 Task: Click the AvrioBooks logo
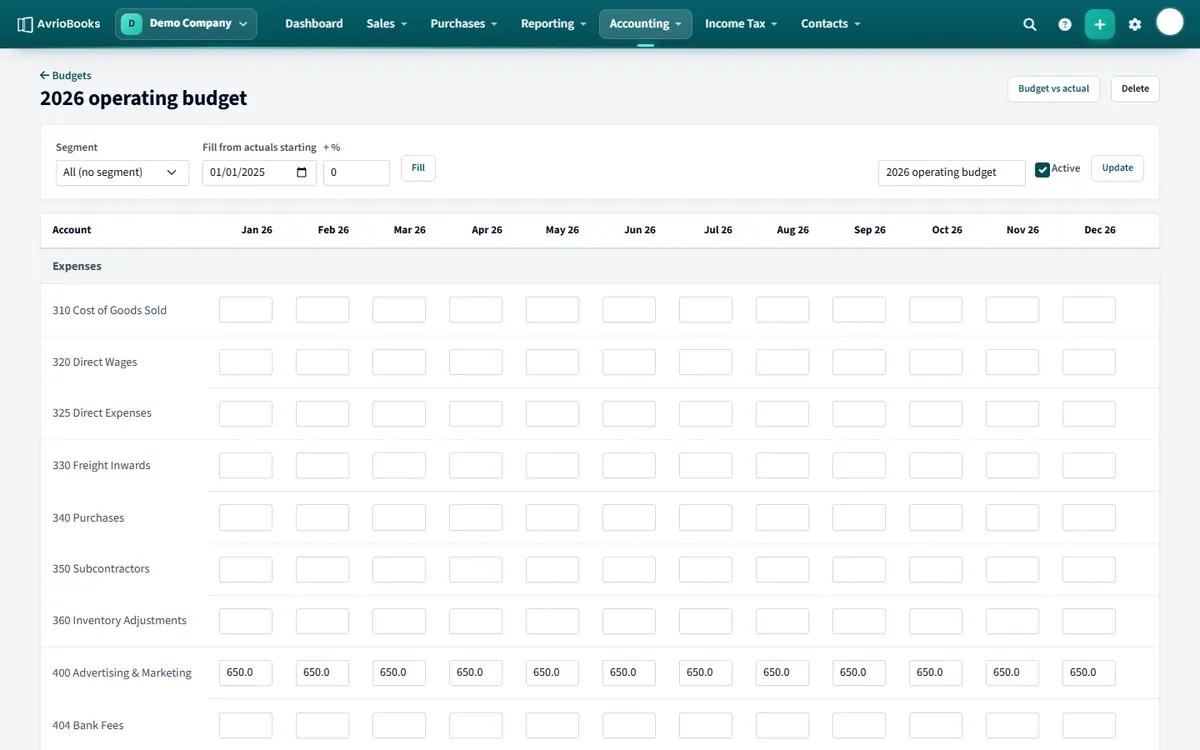59,24
